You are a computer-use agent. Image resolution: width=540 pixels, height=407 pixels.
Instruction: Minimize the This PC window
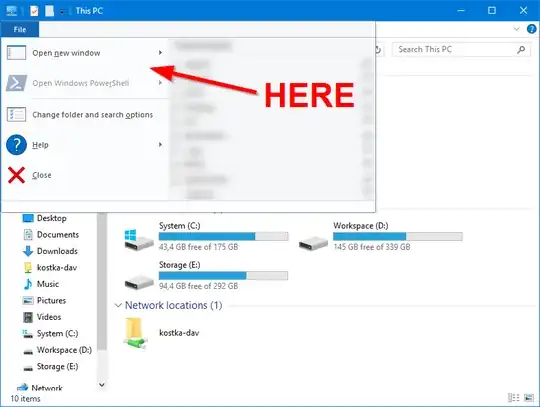coord(461,10)
